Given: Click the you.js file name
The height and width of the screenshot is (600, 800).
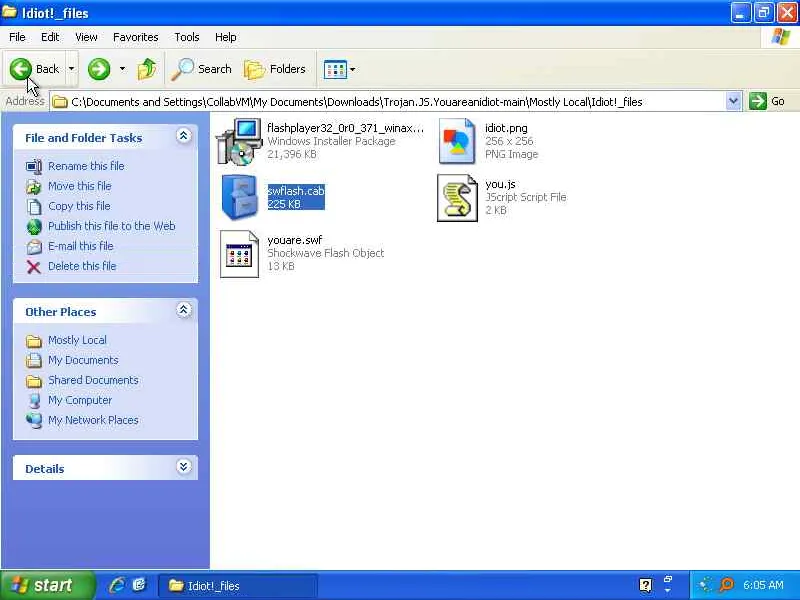Looking at the screenshot, I should (x=500, y=184).
